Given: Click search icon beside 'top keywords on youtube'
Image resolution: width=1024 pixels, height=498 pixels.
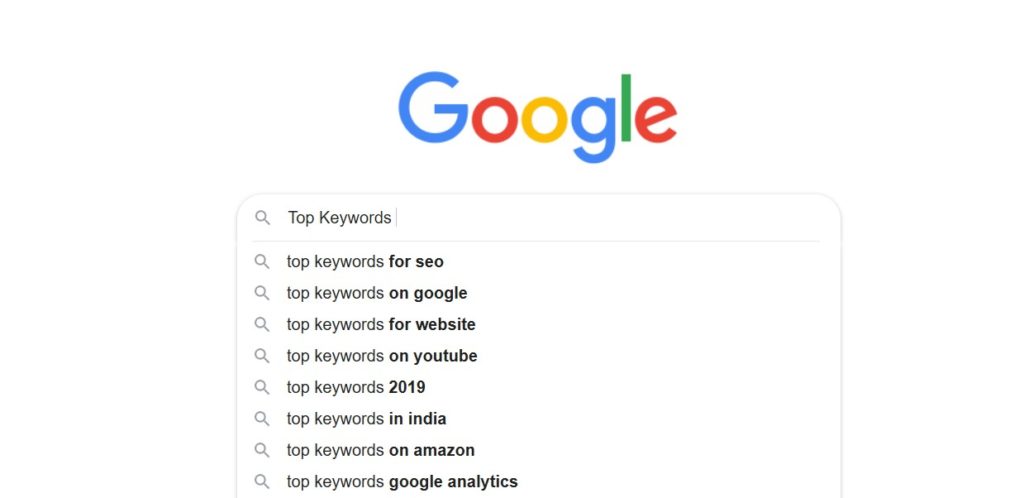Looking at the screenshot, I should click(262, 356).
